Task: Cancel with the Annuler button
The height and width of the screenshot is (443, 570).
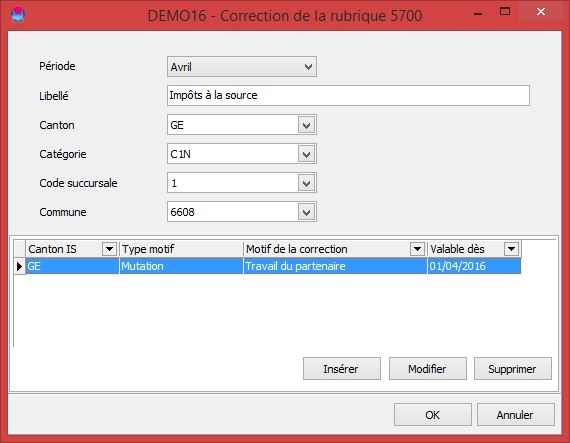Action: click(x=515, y=415)
